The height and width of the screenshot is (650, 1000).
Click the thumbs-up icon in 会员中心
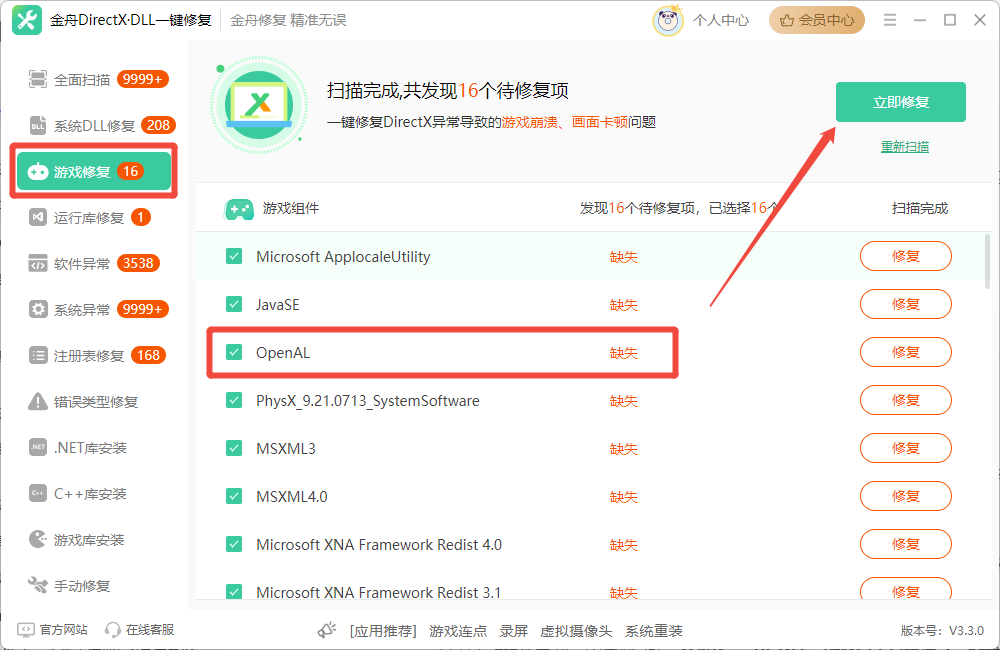(787, 20)
